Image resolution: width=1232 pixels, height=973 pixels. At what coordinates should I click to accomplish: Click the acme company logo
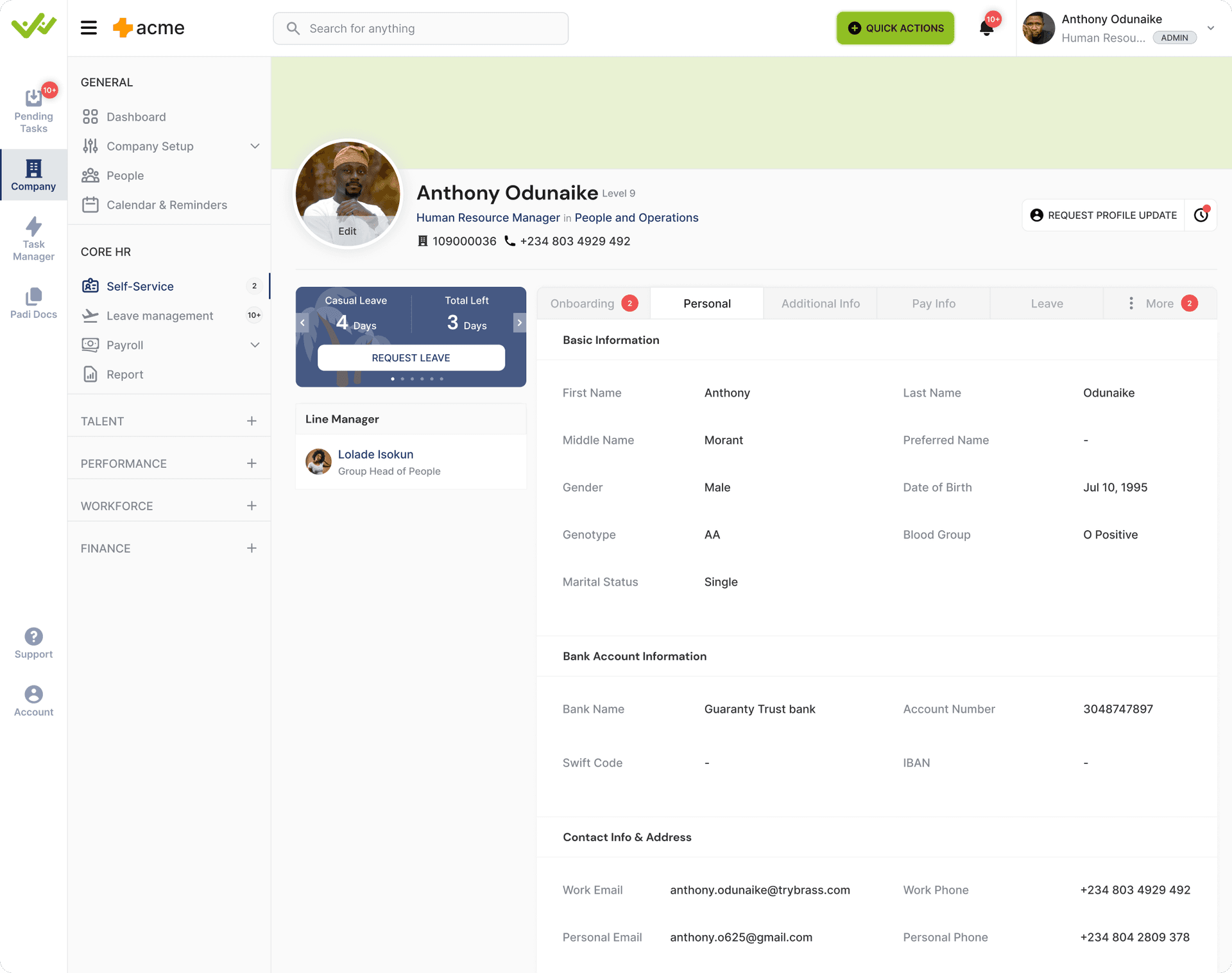(x=148, y=28)
